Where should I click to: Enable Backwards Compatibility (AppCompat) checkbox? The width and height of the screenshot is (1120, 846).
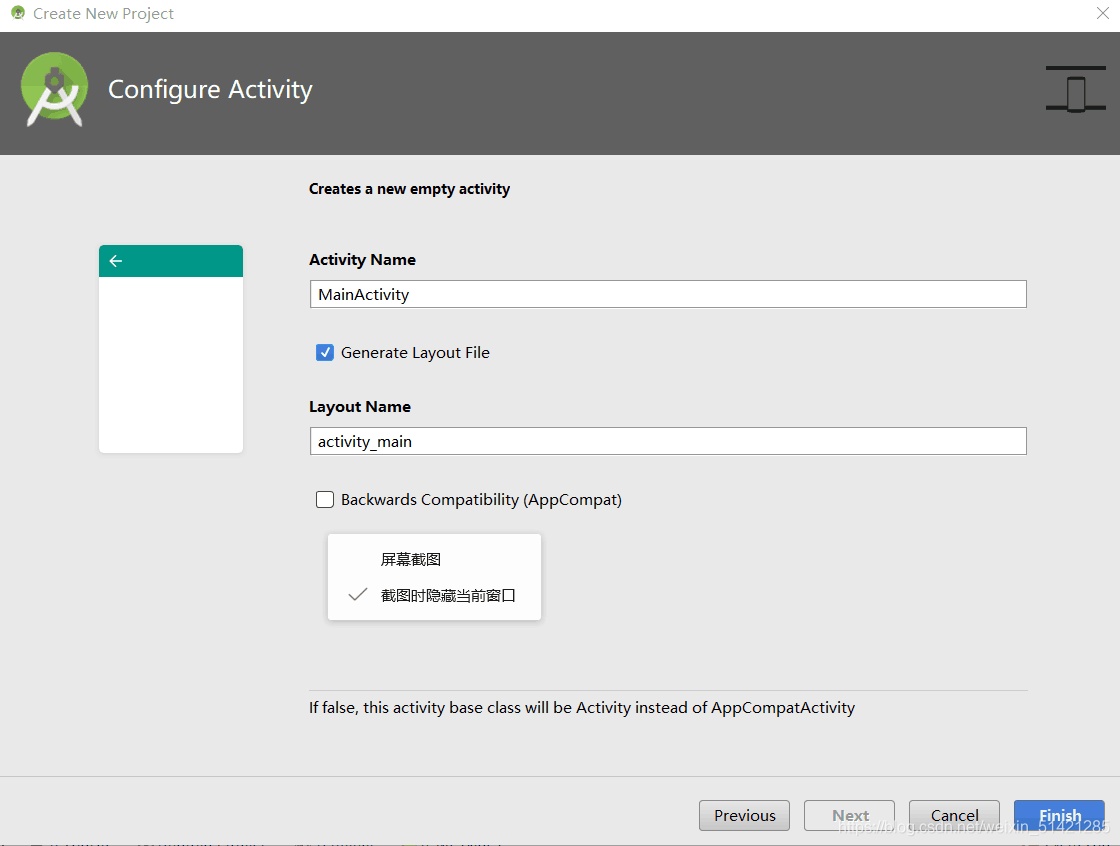click(325, 499)
